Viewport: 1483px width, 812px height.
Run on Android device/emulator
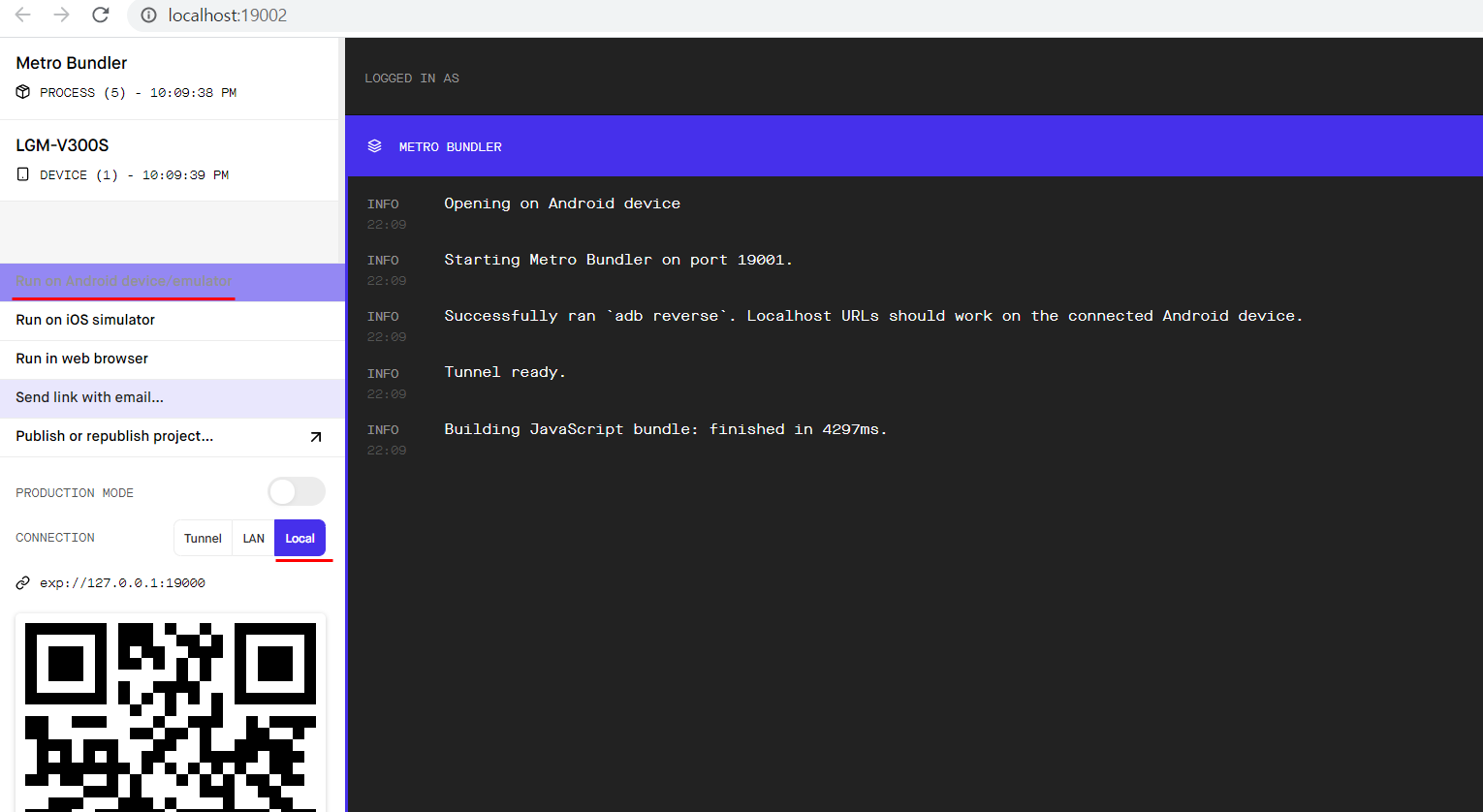[173, 282]
